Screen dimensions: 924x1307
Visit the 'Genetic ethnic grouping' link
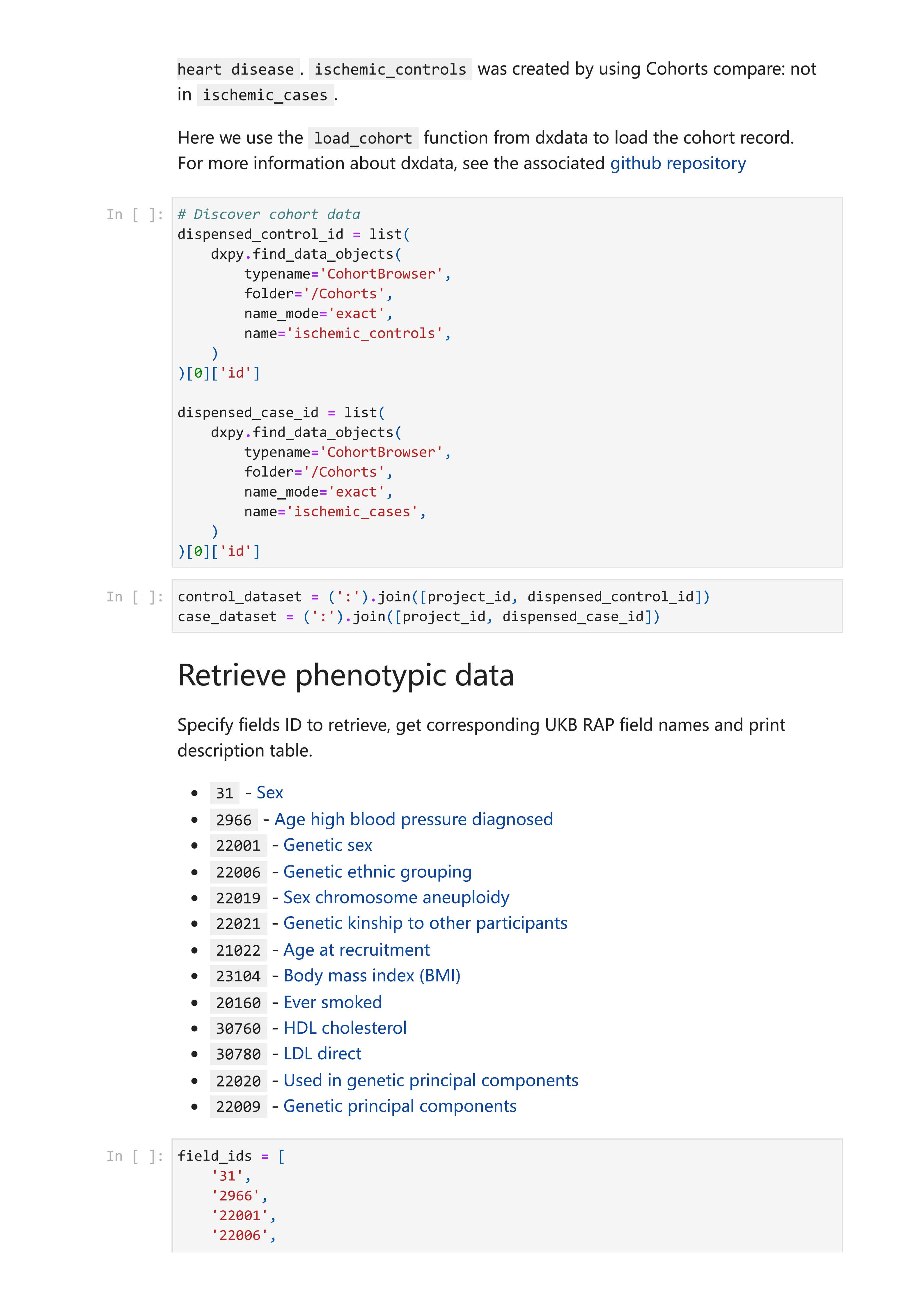(x=377, y=872)
